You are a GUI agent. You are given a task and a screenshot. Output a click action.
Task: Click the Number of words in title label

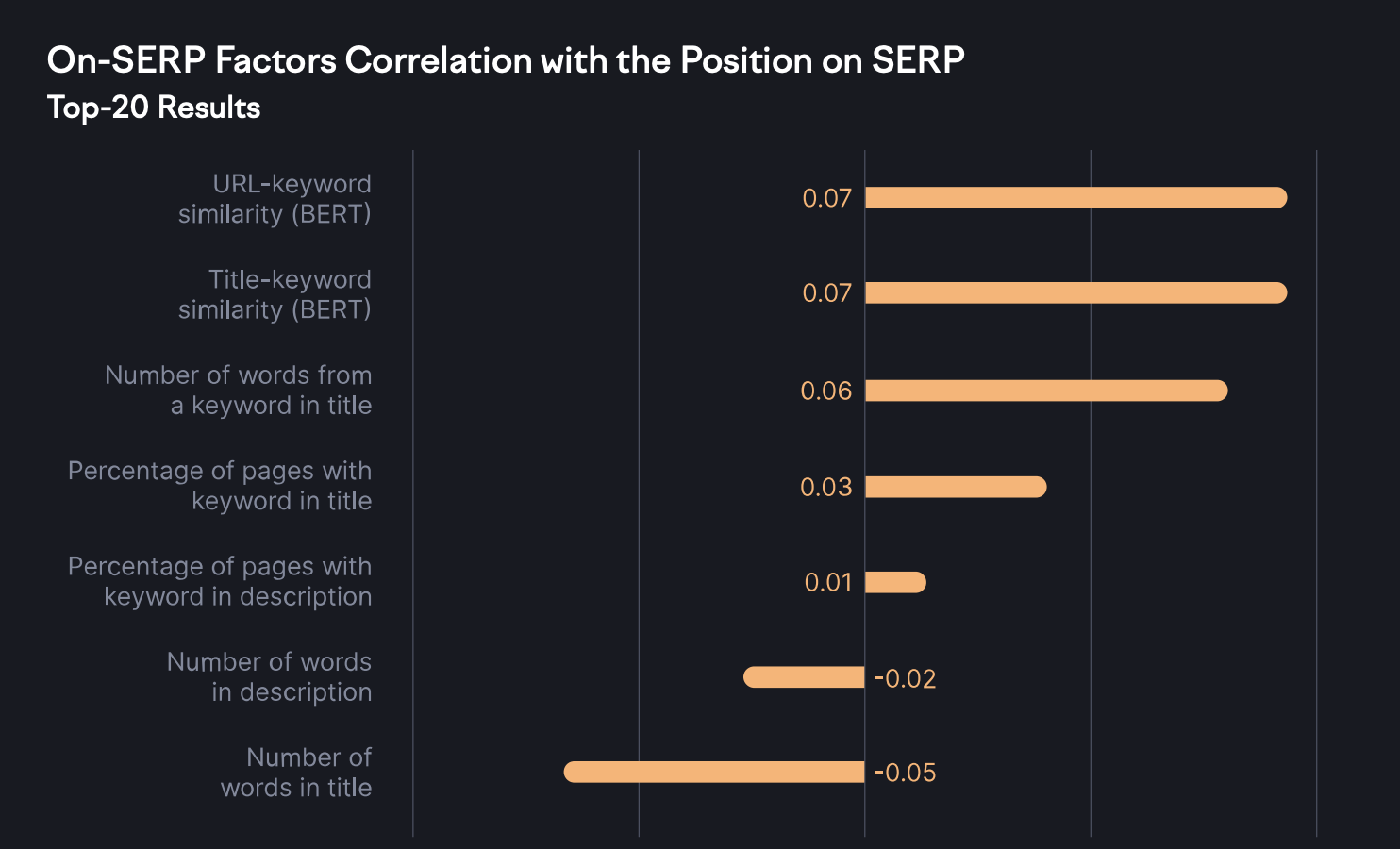[296, 773]
